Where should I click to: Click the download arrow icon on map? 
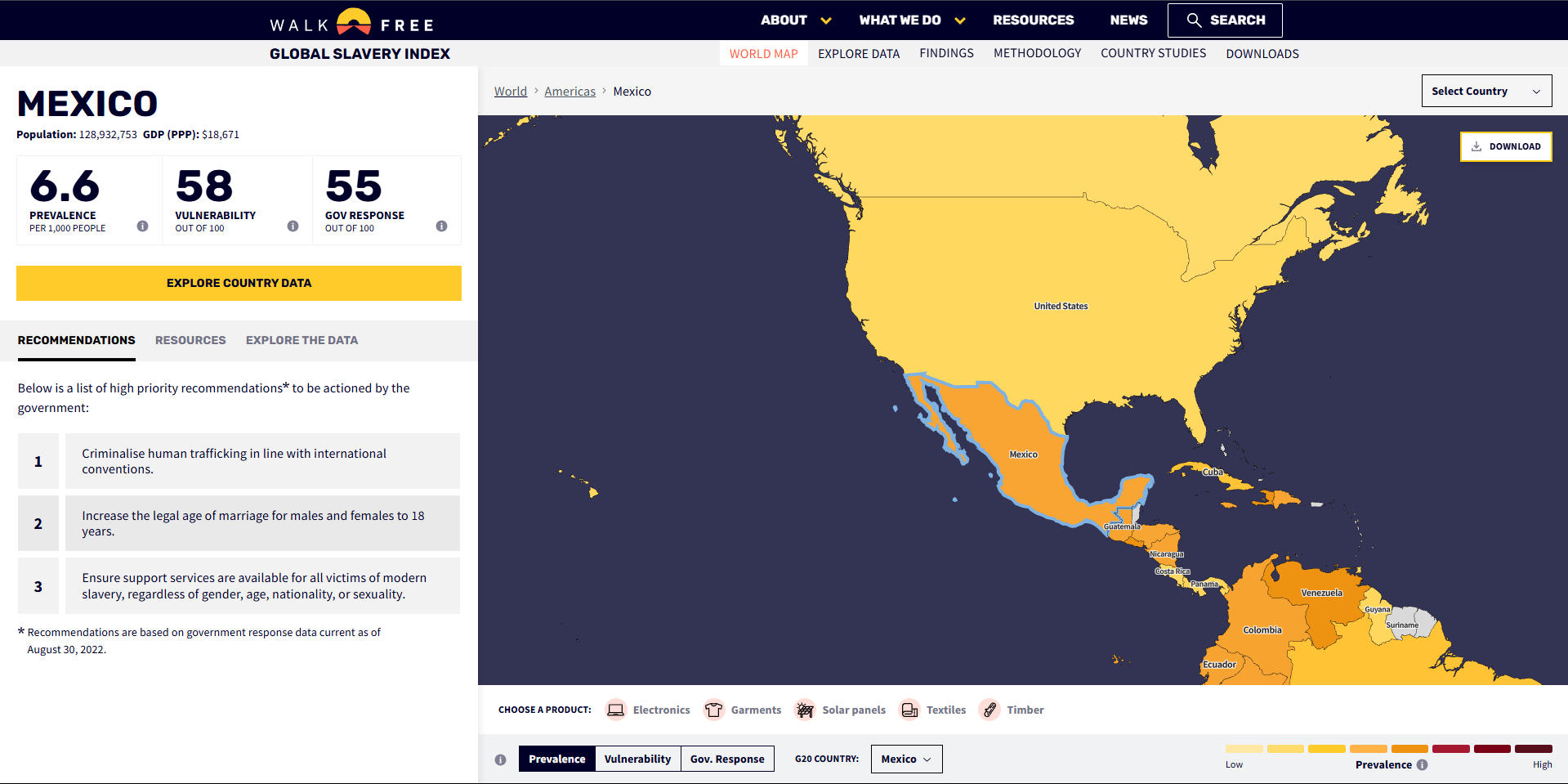[1476, 146]
